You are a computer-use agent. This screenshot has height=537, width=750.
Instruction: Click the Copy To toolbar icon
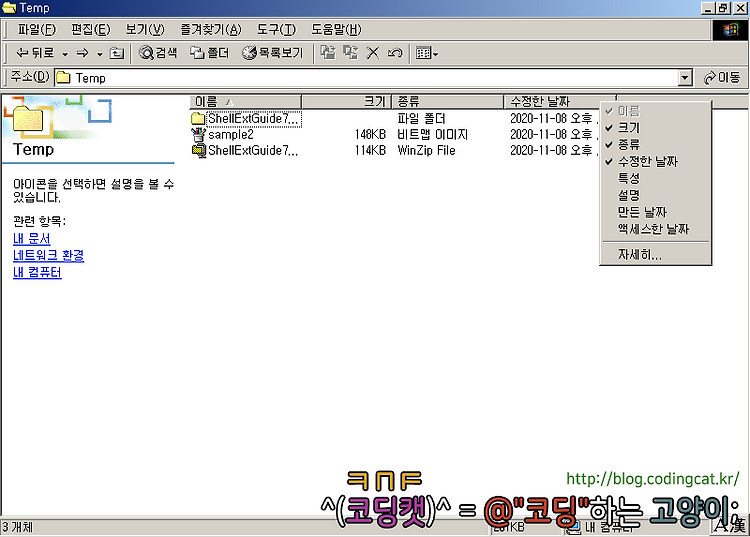click(x=350, y=53)
